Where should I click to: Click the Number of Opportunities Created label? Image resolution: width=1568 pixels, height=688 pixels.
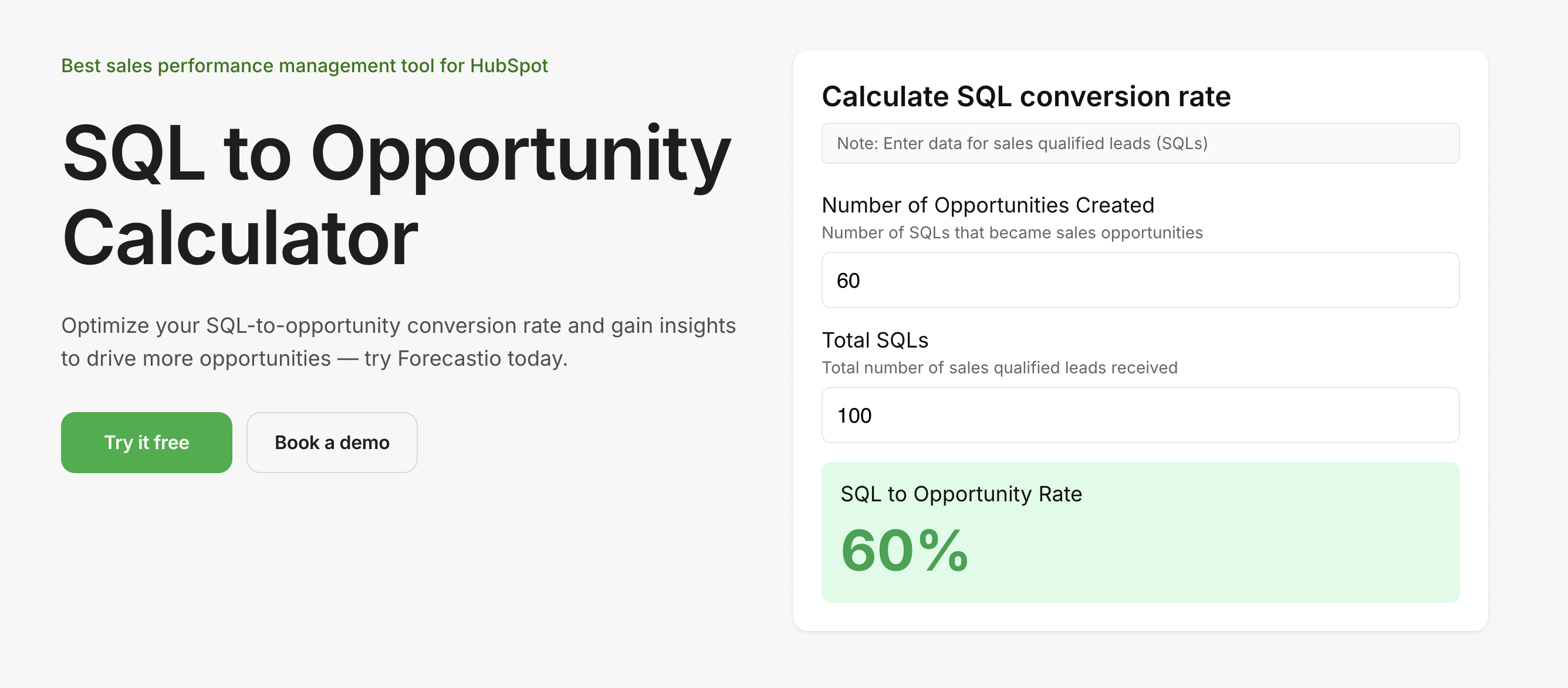click(987, 205)
